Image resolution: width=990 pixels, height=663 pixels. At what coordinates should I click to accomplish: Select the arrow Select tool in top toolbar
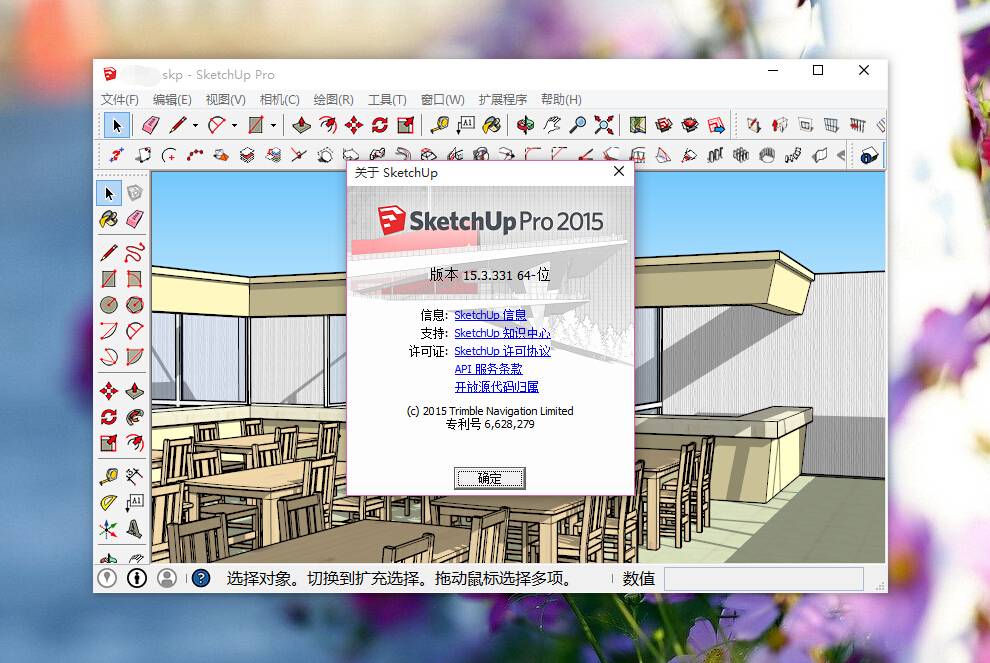click(117, 126)
